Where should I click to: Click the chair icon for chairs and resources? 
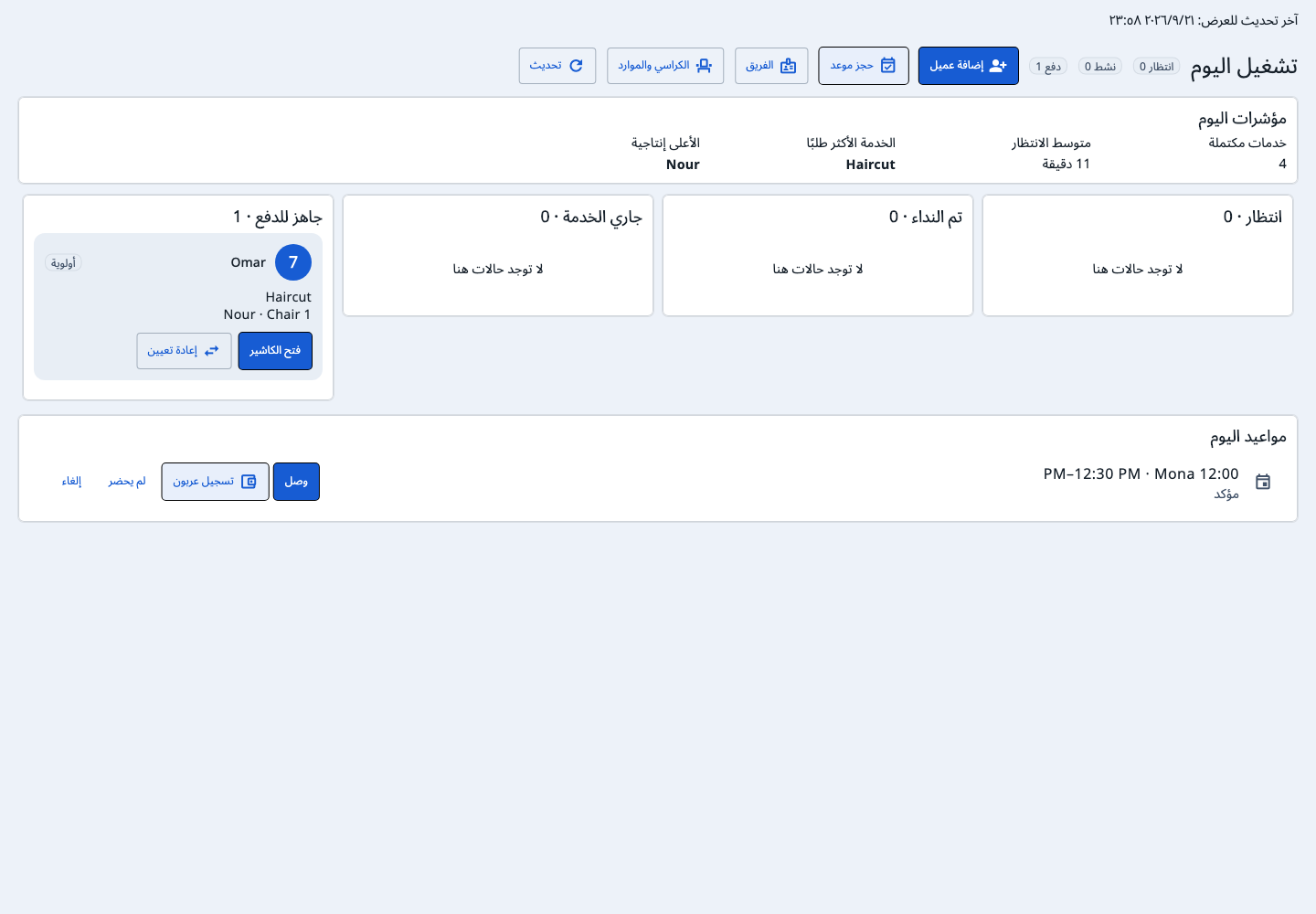(704, 66)
